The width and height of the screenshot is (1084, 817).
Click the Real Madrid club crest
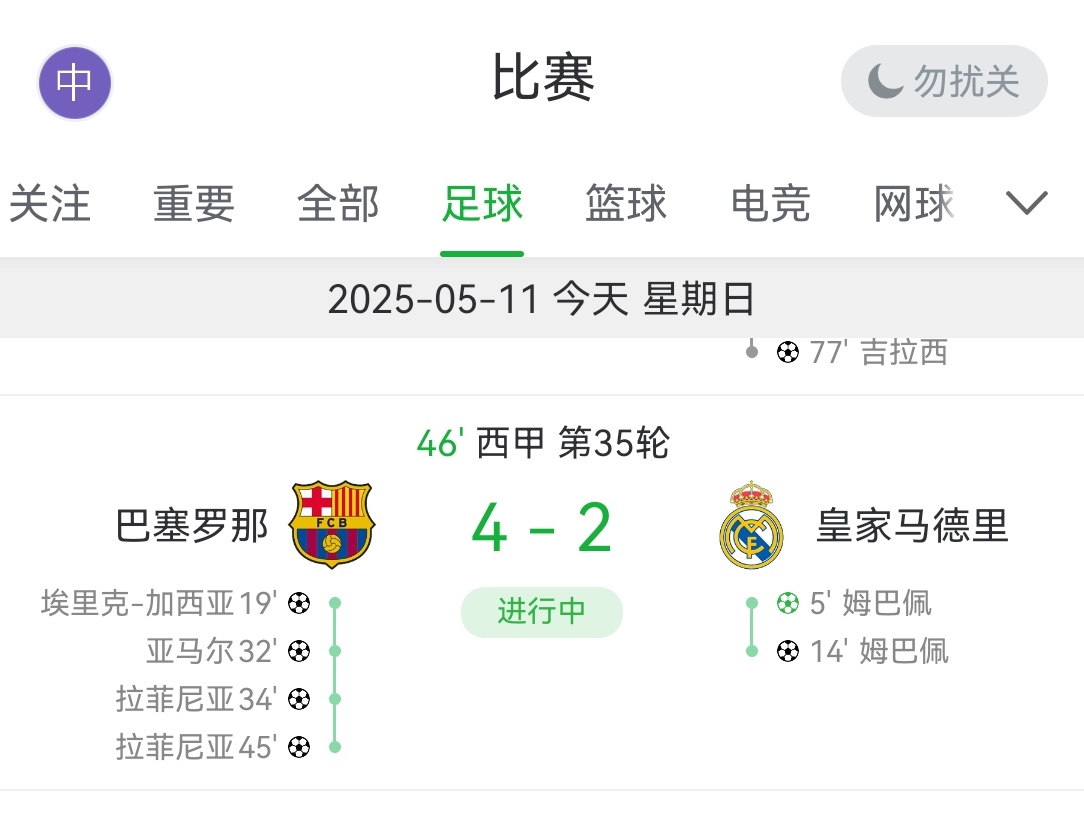pos(751,525)
